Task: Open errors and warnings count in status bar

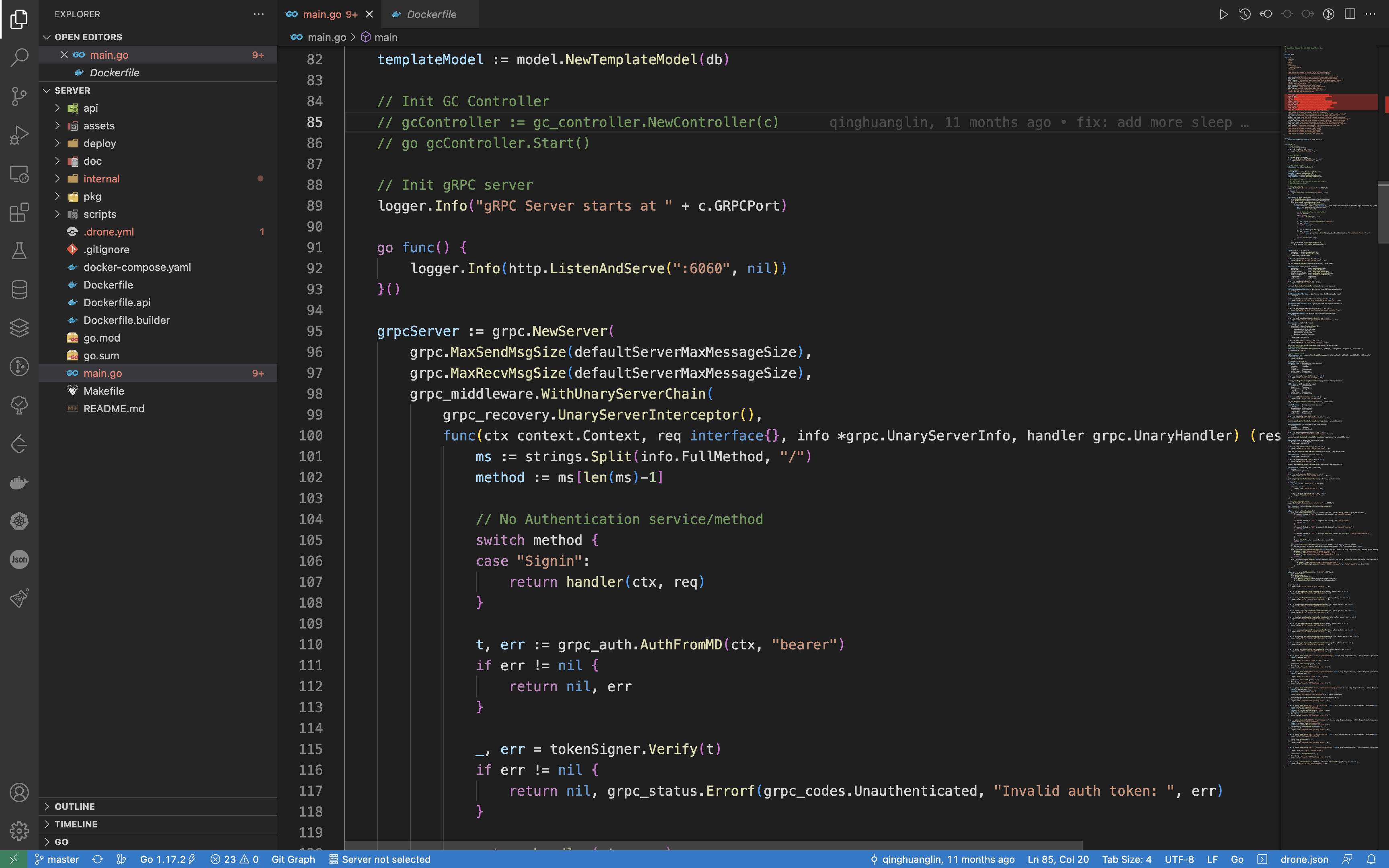Action: [234, 859]
